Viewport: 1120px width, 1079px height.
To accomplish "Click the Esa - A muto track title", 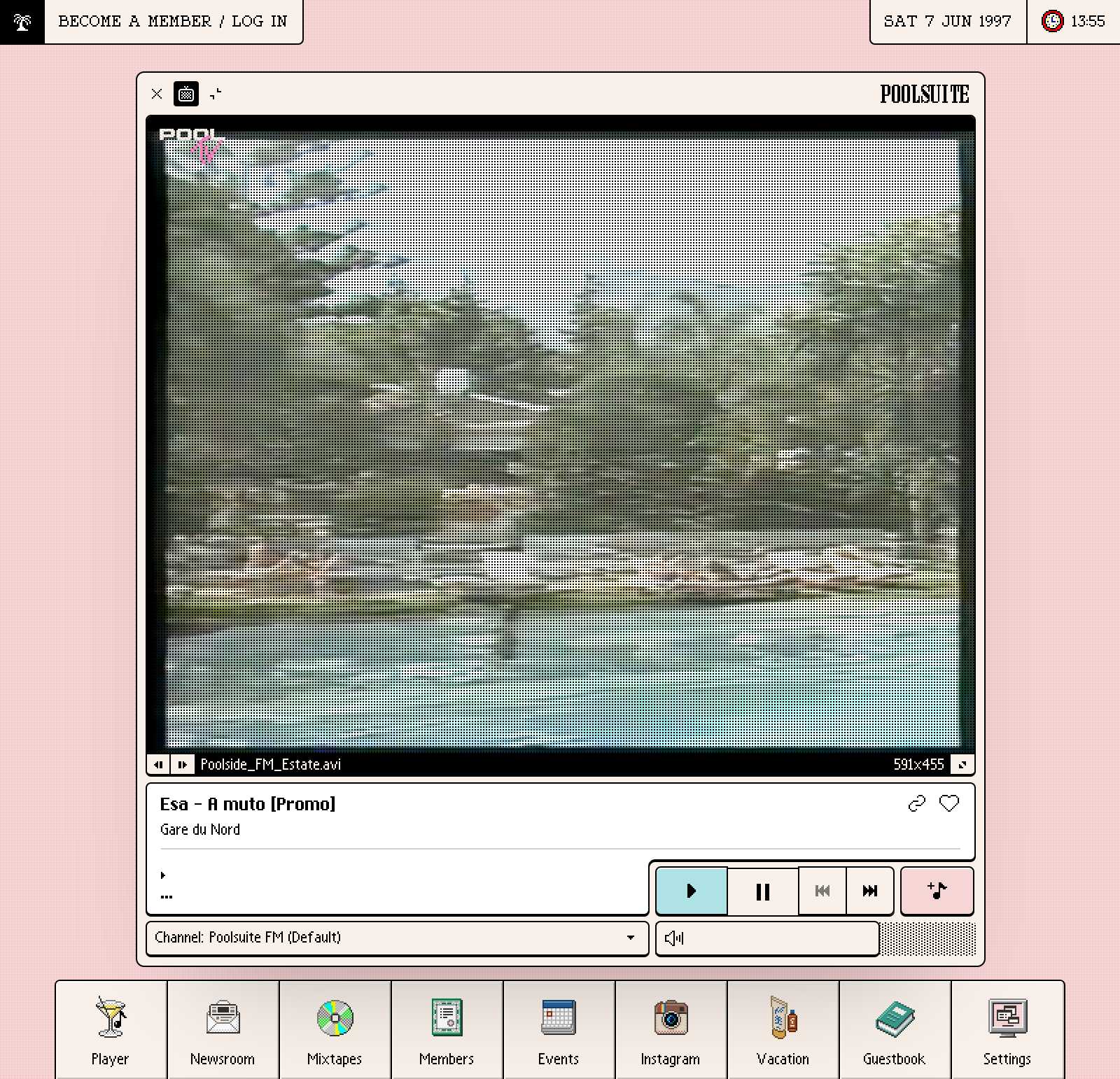I will click(248, 804).
